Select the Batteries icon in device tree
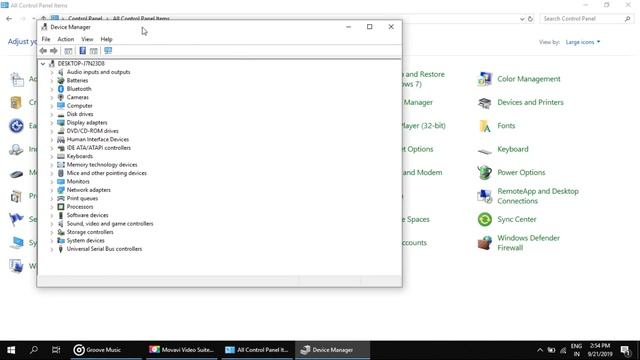 coord(61,80)
